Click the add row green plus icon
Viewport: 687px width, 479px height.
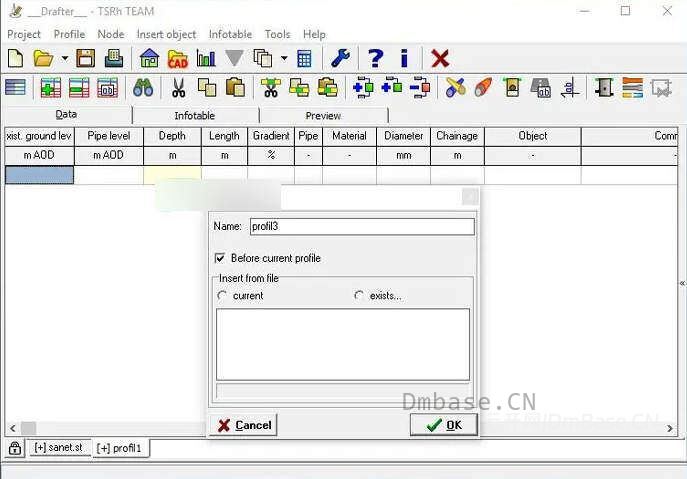click(x=50, y=87)
